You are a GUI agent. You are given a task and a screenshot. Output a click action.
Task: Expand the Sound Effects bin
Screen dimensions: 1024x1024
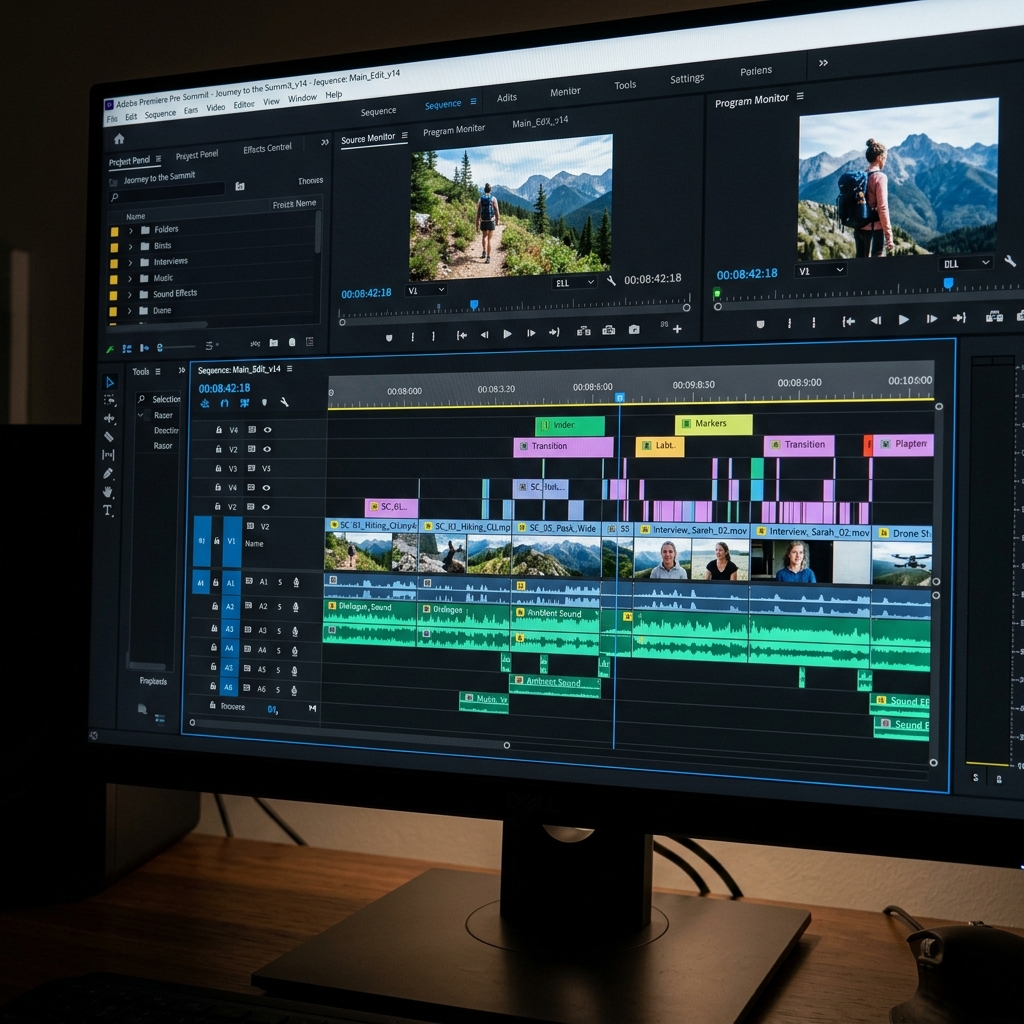pyautogui.click(x=129, y=295)
